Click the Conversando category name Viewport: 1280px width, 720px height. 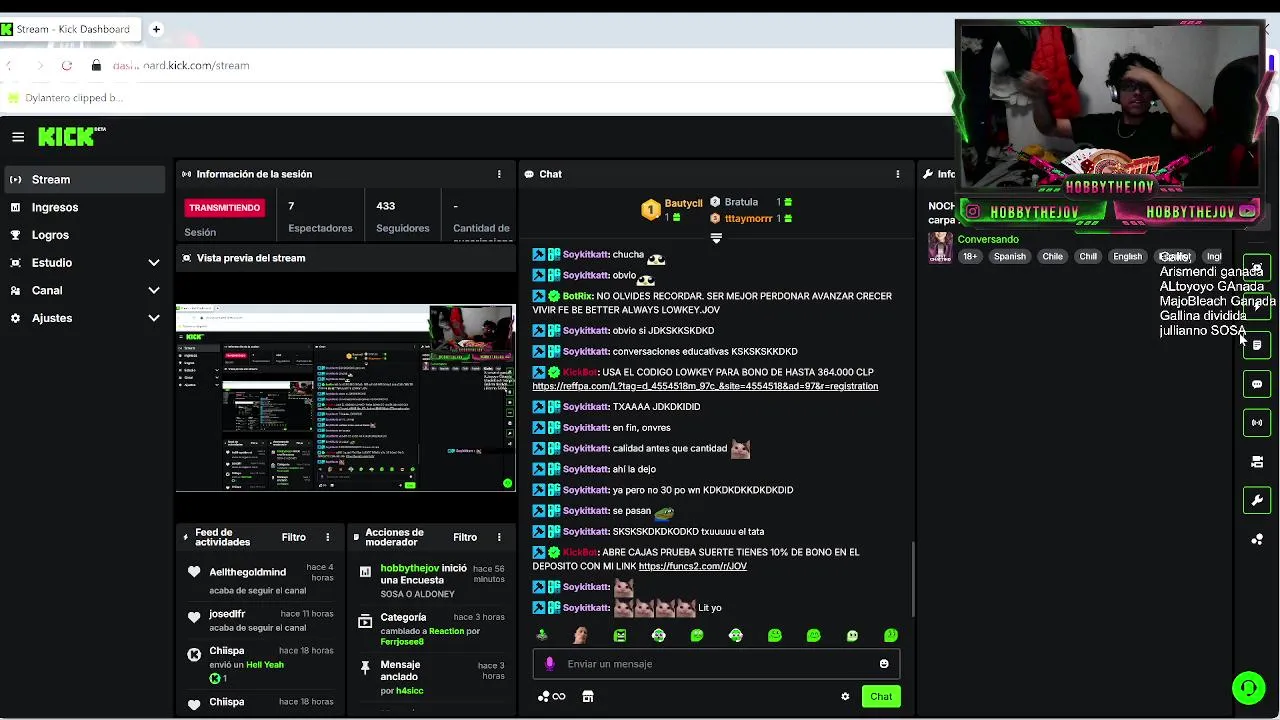tap(988, 240)
